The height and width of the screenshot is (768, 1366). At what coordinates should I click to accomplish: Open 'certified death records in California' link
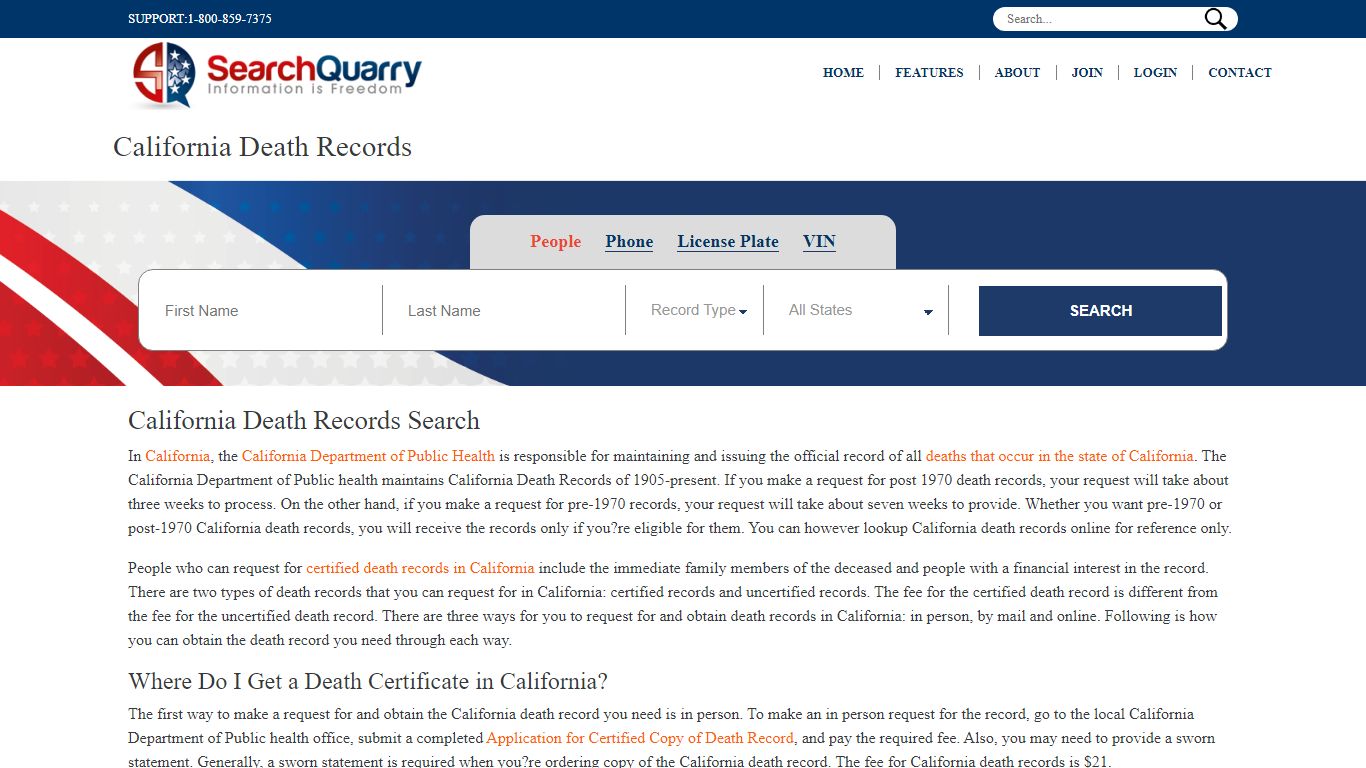(x=420, y=568)
